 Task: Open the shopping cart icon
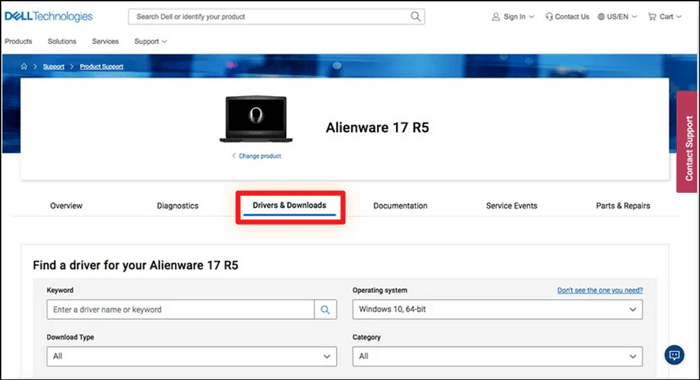[x=652, y=17]
